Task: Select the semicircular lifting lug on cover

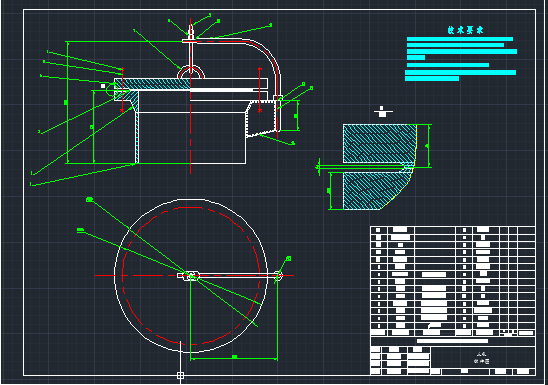Action: [191, 72]
